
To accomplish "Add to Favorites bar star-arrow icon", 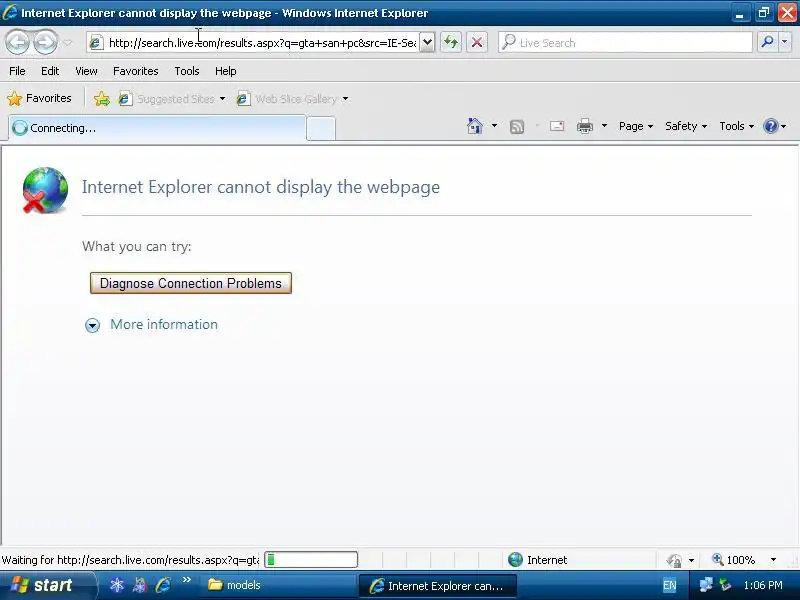I will coord(102,98).
